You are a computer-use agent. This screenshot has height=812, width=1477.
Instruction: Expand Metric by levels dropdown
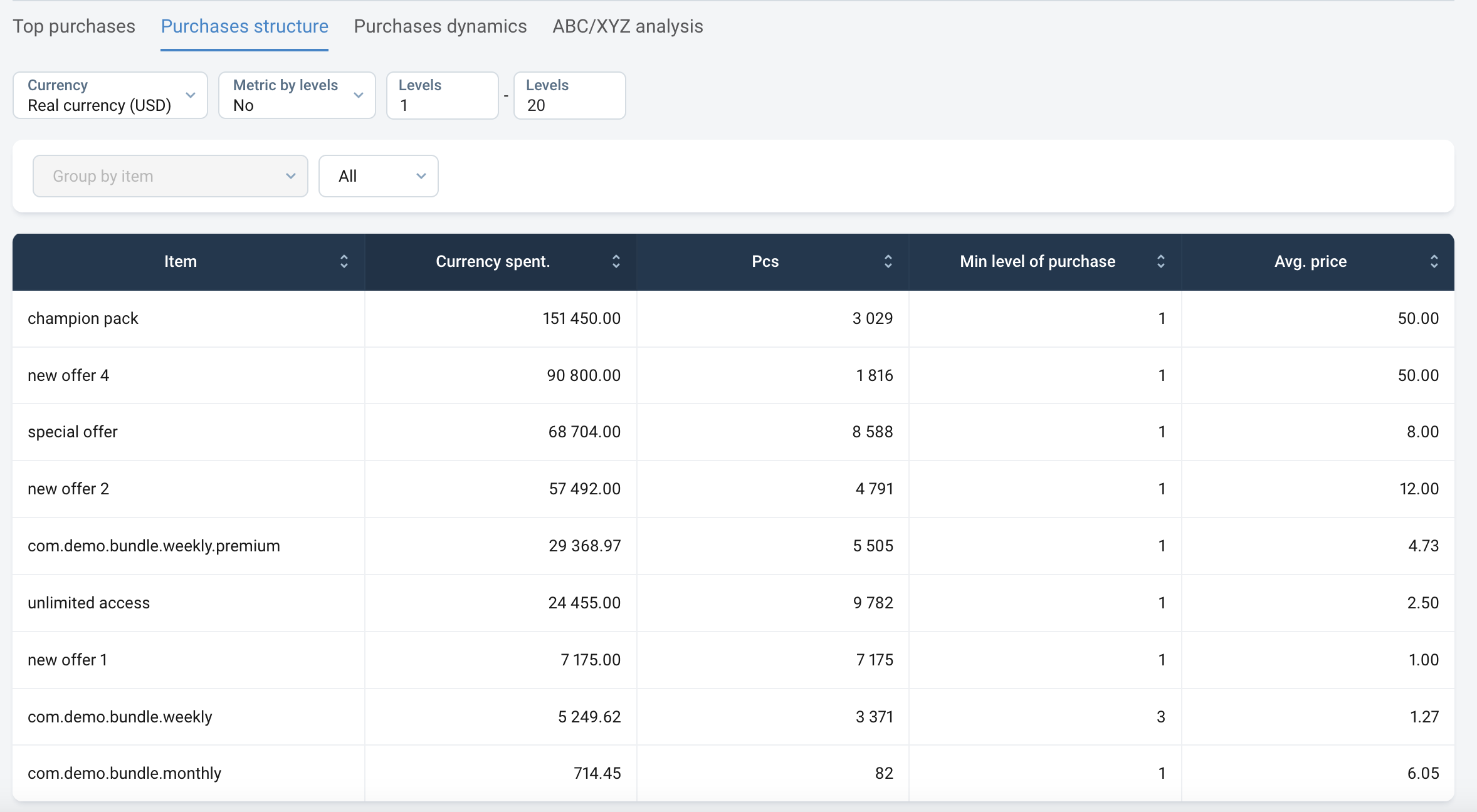tap(297, 95)
